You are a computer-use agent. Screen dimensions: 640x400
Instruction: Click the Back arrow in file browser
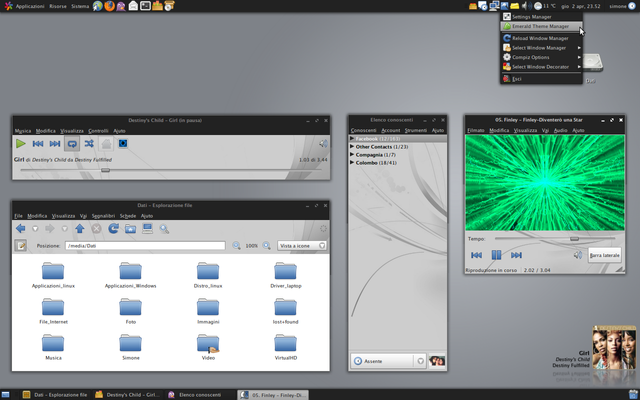coord(21,229)
